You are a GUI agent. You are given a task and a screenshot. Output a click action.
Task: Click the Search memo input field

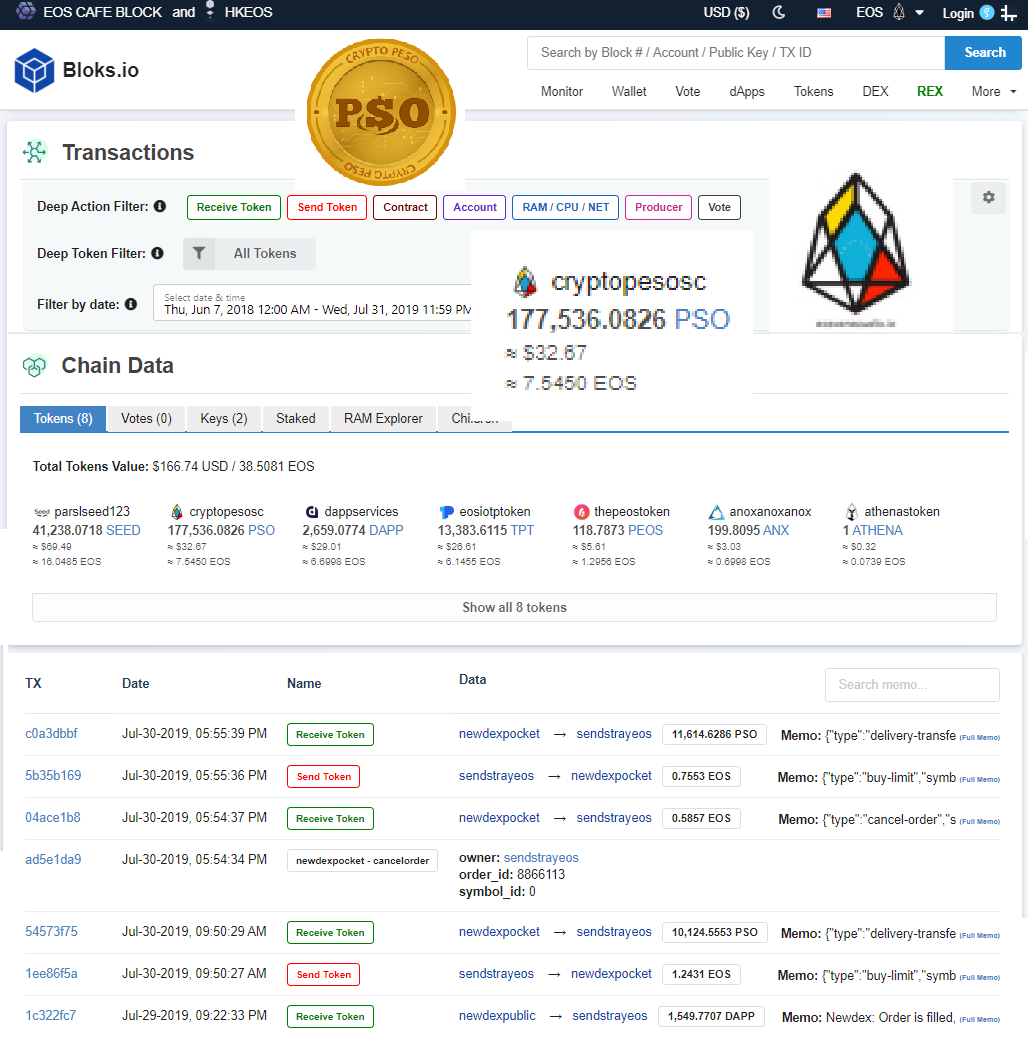(911, 685)
